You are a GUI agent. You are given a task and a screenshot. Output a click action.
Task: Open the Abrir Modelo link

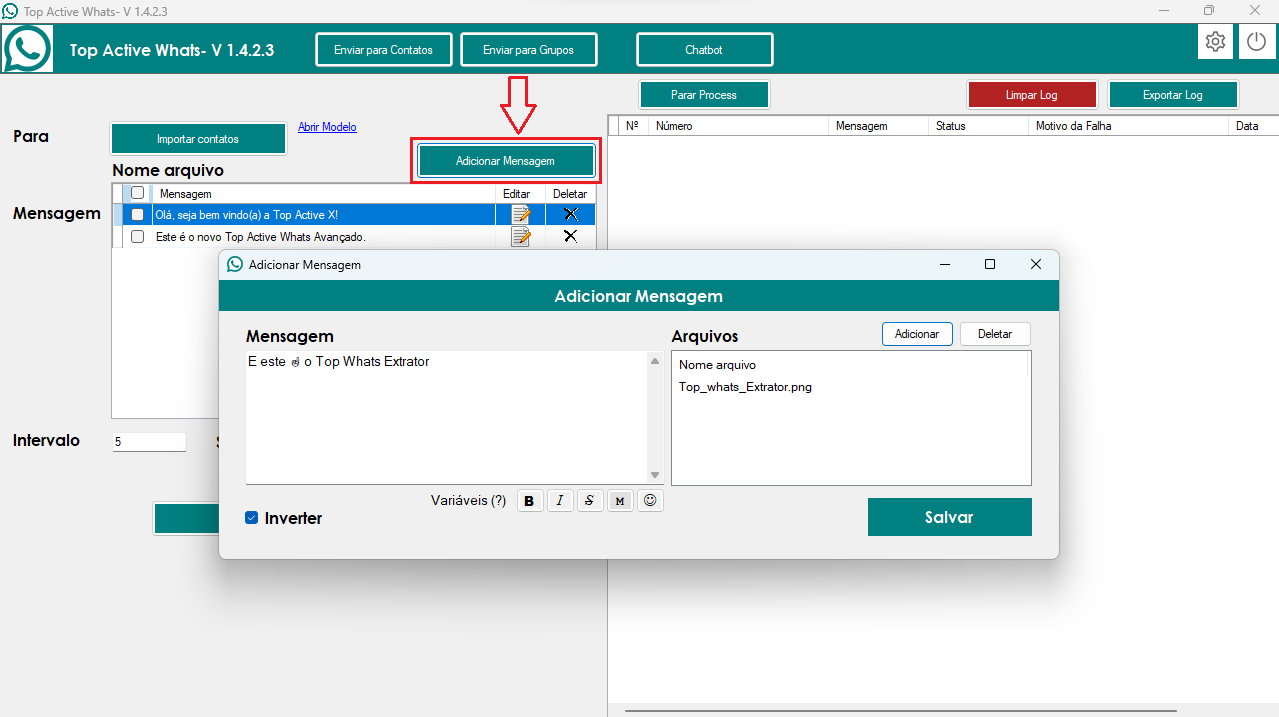tap(327, 127)
